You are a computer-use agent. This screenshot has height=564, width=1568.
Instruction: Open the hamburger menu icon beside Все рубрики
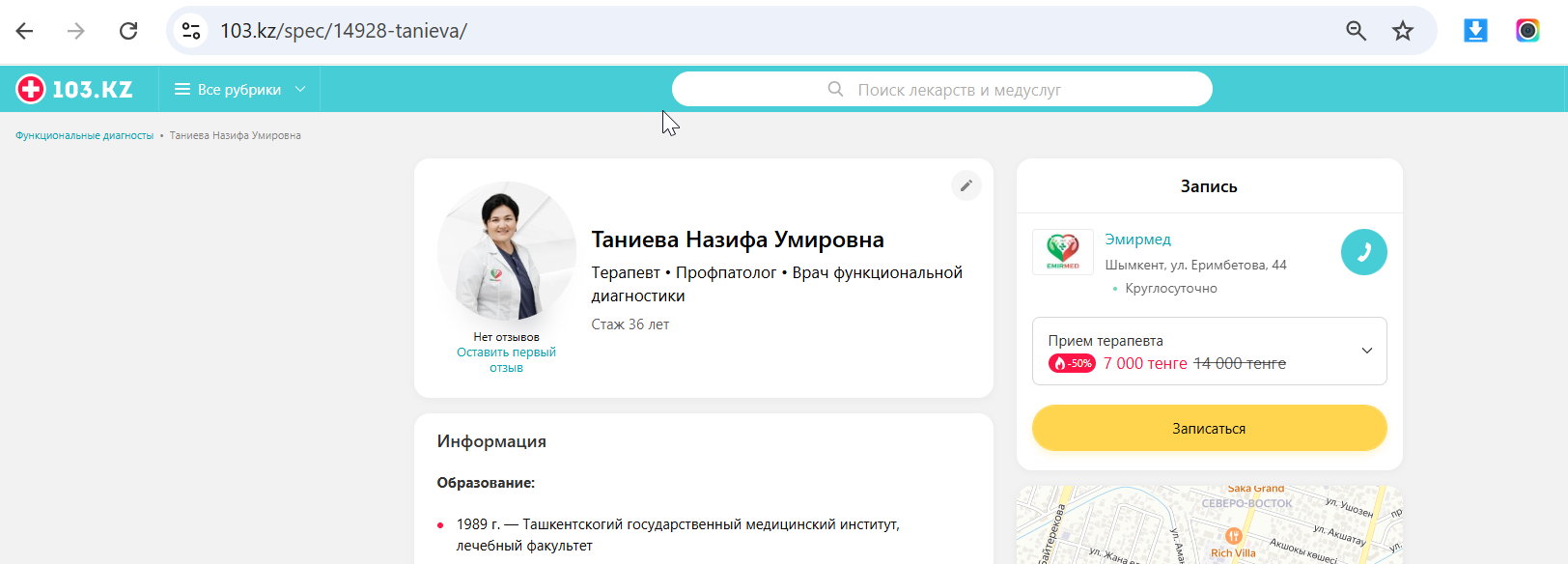[182, 89]
